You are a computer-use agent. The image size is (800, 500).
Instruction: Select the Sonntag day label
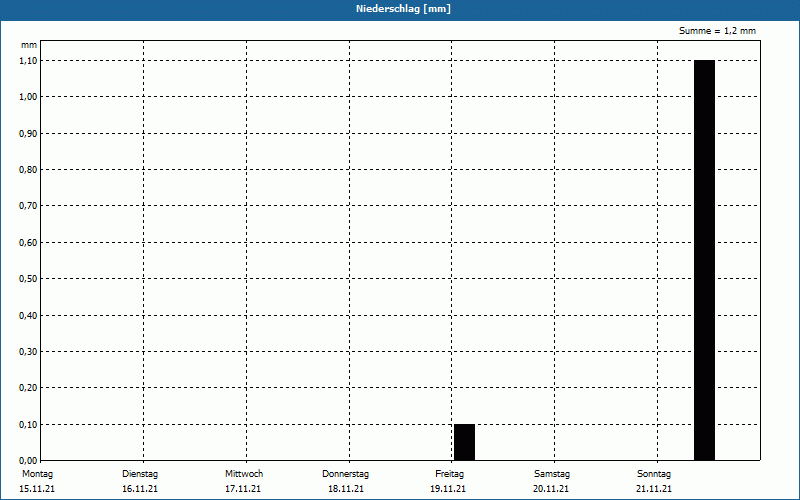pos(654,474)
